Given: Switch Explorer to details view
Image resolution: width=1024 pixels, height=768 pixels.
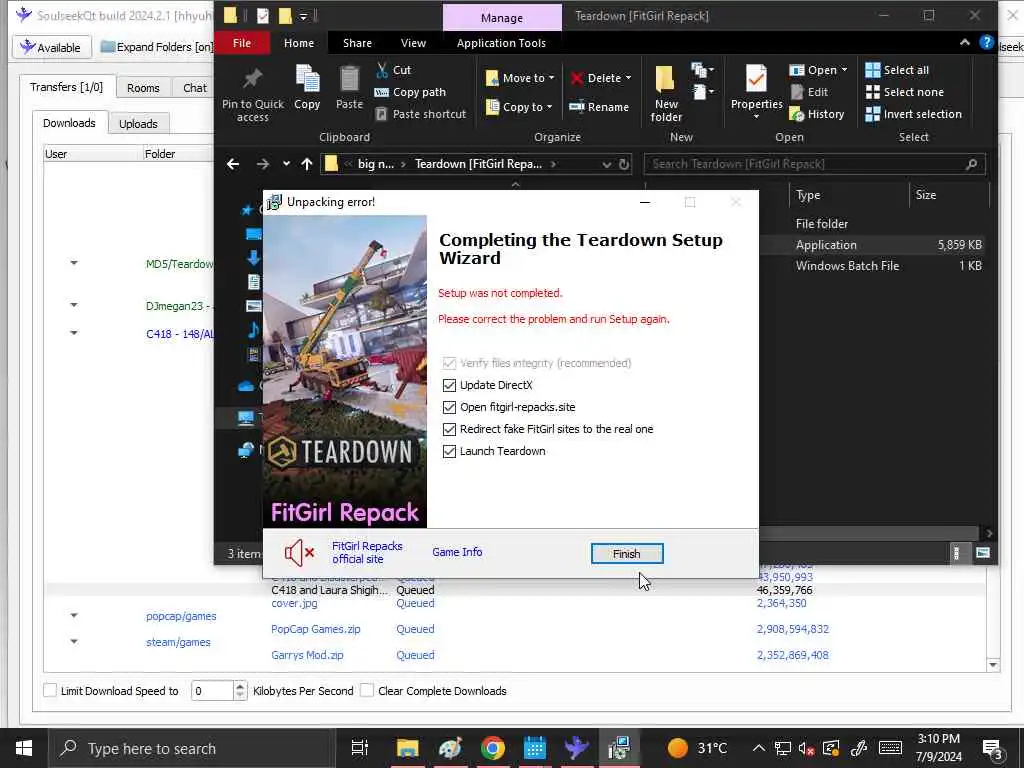Looking at the screenshot, I should point(957,553).
